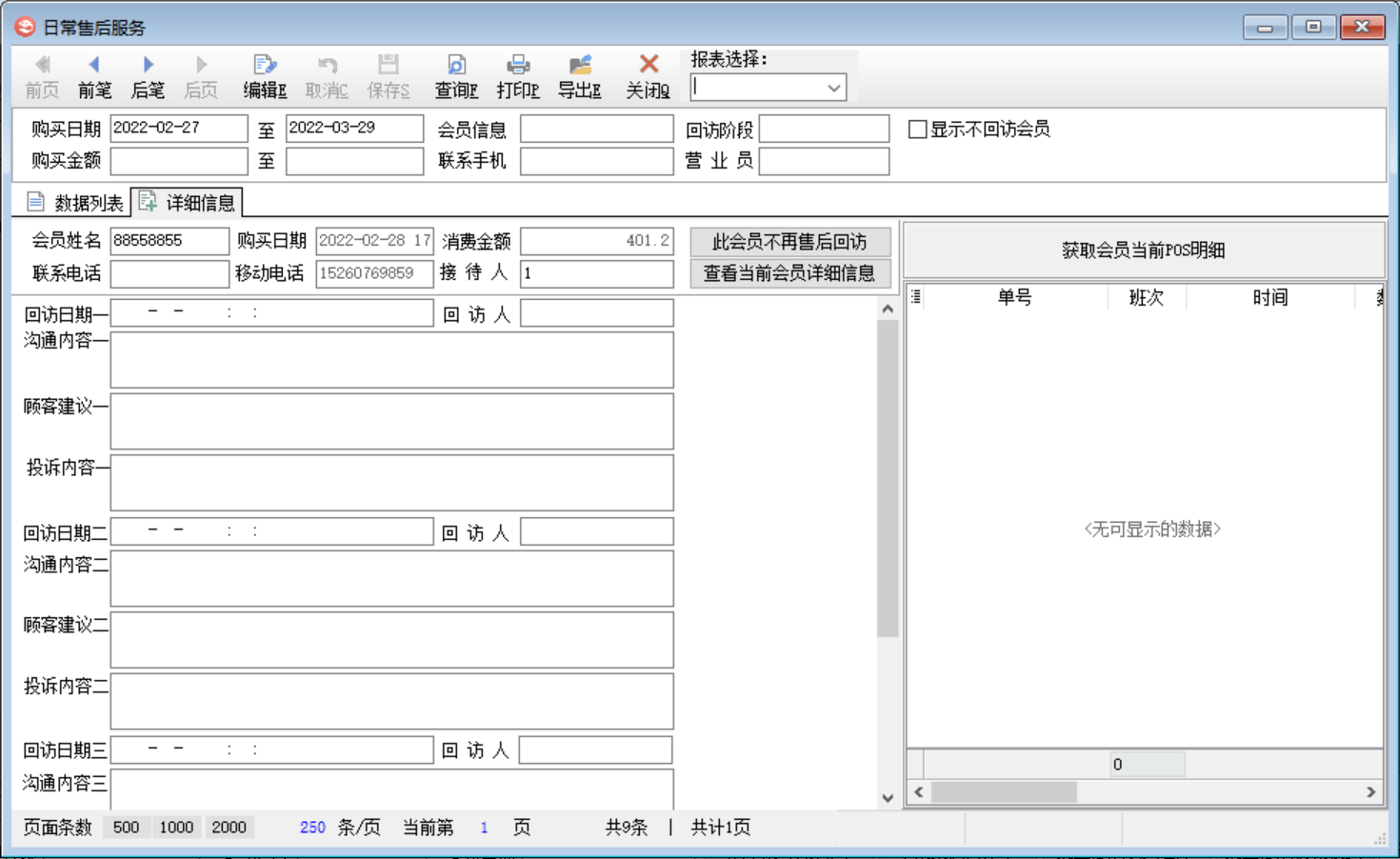Click the 共计1页 status text
The image size is (1400, 859).
pyautogui.click(x=721, y=828)
